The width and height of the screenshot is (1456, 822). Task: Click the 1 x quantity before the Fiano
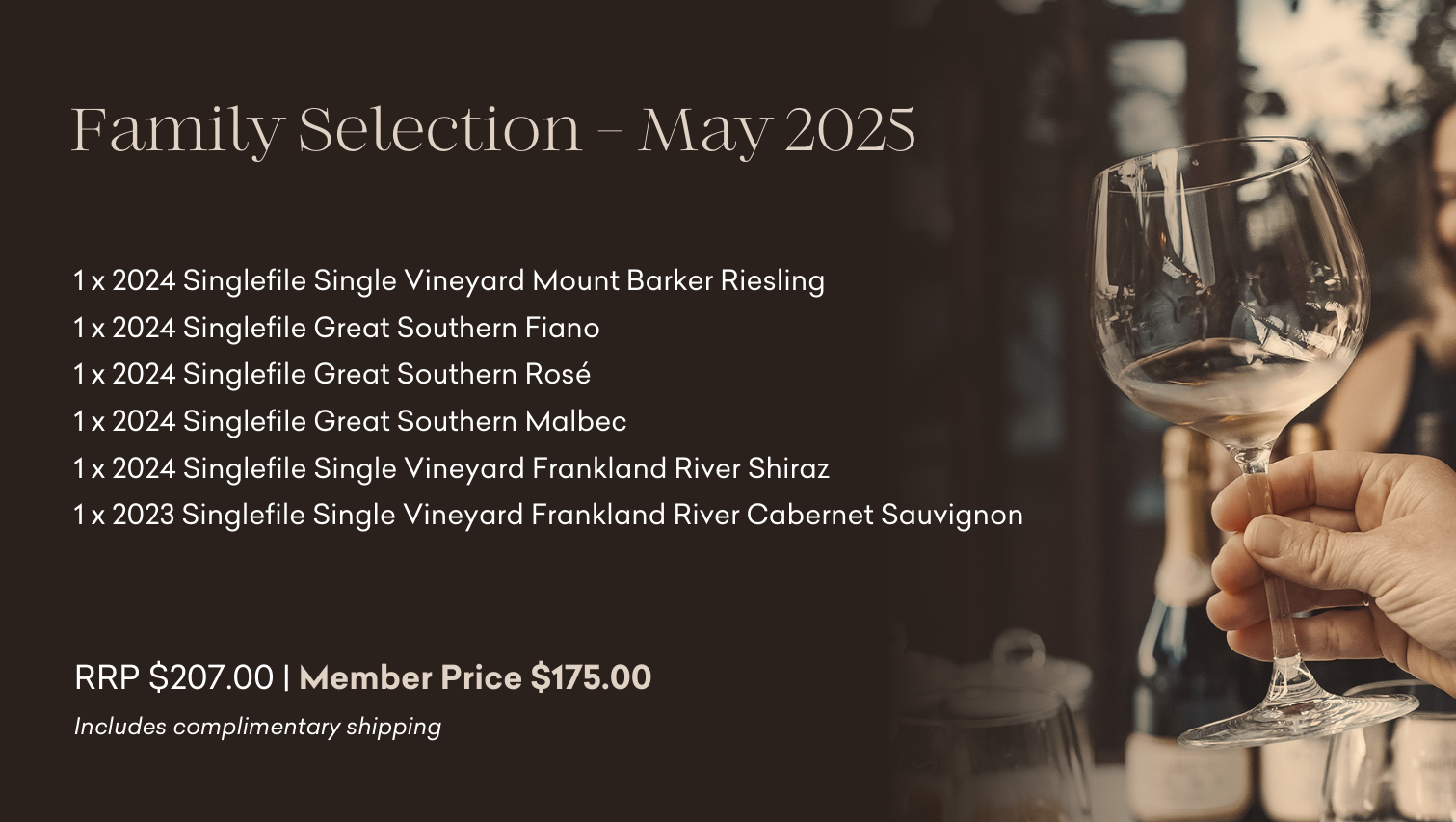[x=89, y=328]
